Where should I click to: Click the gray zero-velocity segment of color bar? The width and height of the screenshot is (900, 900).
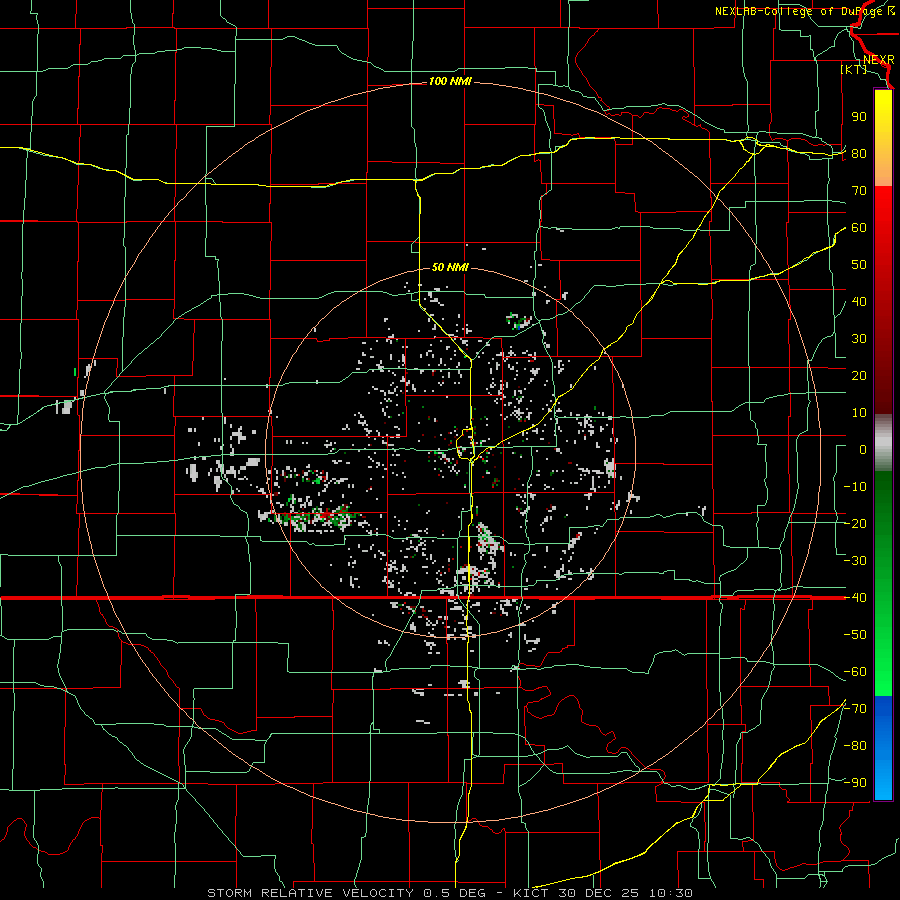point(883,442)
